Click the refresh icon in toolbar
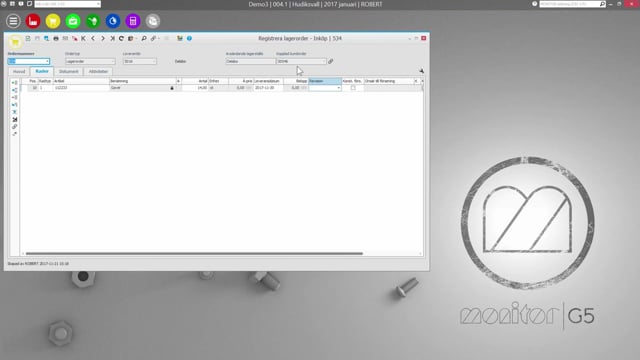The height and width of the screenshot is (360, 640). 121,38
